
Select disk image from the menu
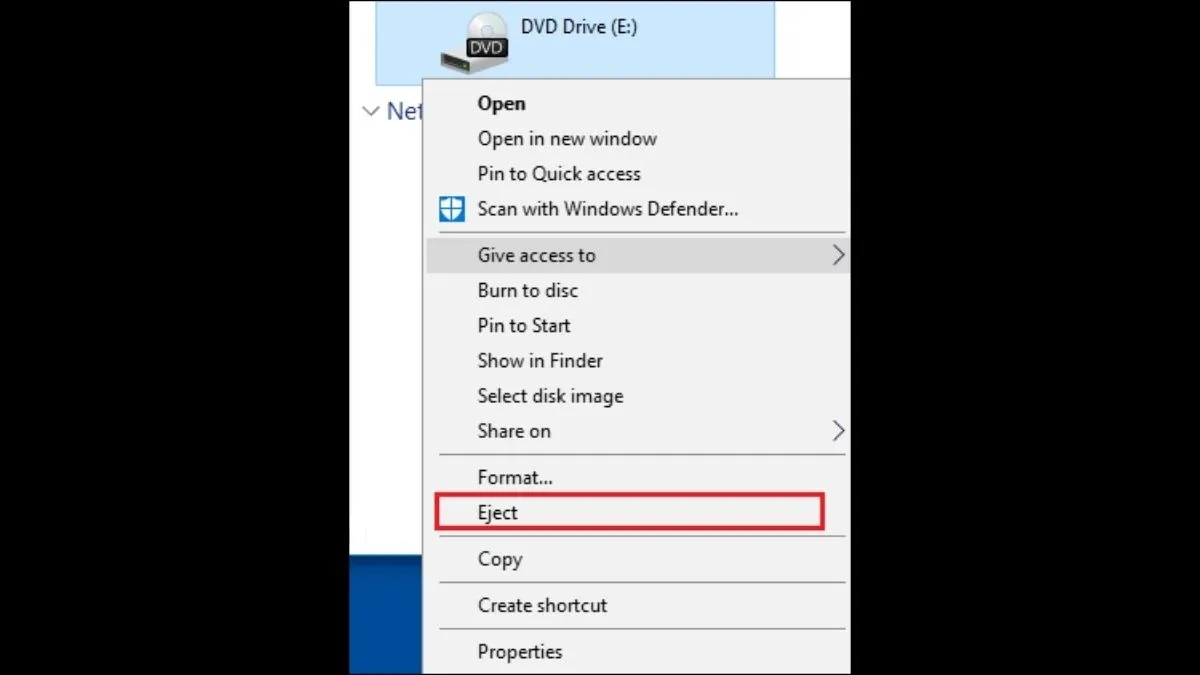pos(550,396)
